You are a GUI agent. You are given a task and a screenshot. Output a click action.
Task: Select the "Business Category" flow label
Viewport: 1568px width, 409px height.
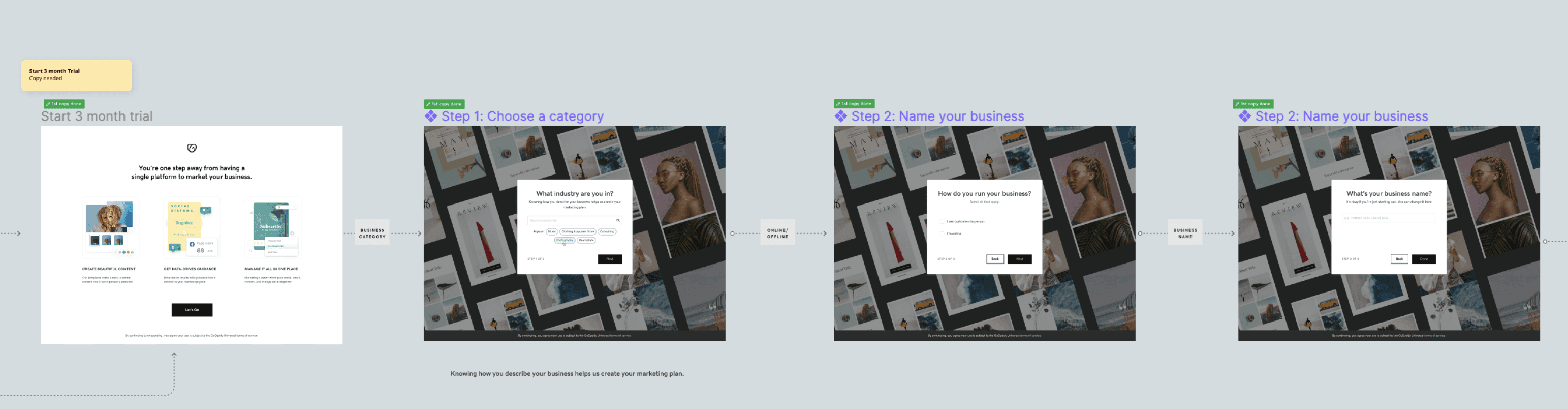pos(372,233)
